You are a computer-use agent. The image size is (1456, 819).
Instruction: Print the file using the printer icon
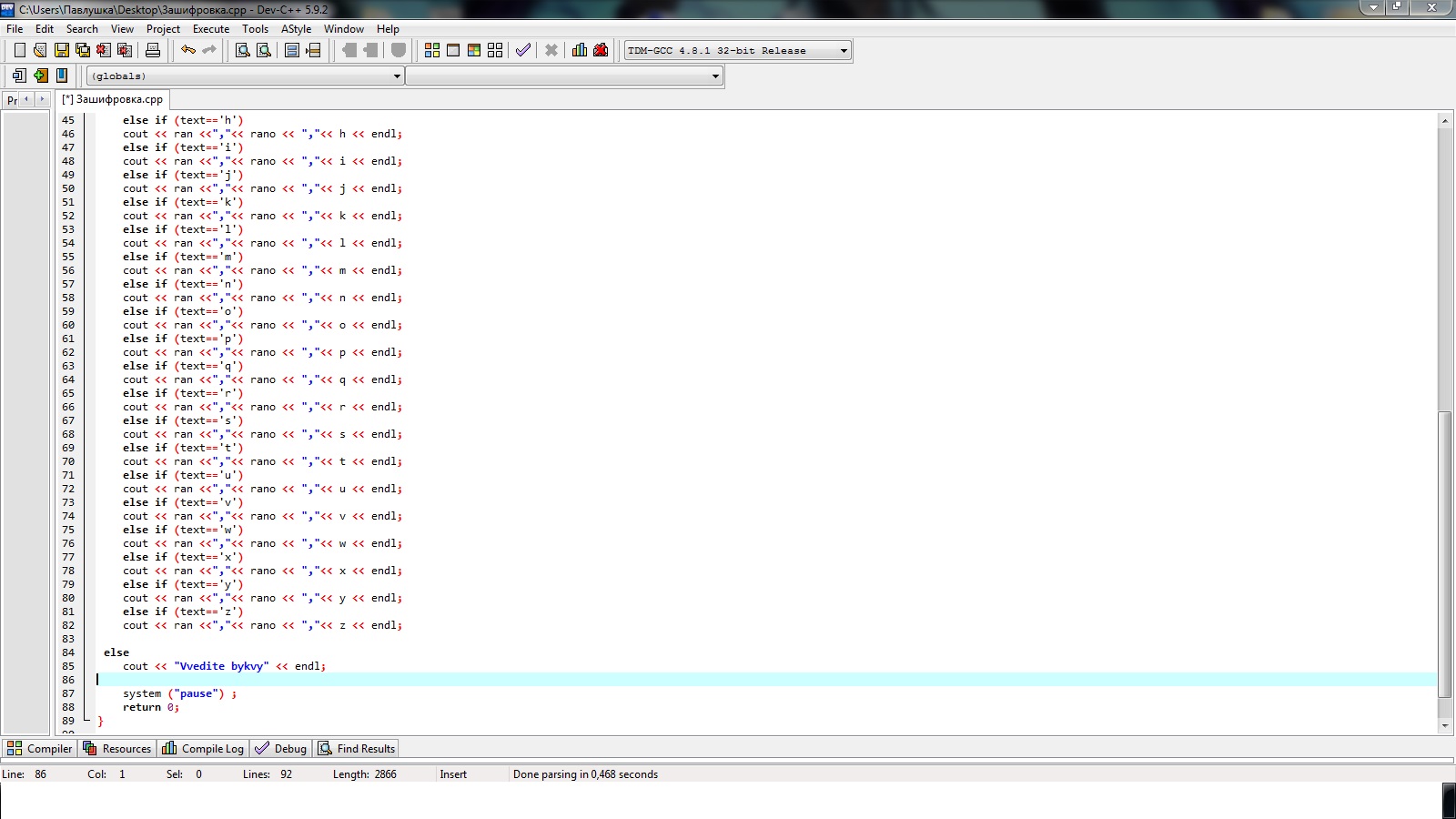[x=153, y=50]
